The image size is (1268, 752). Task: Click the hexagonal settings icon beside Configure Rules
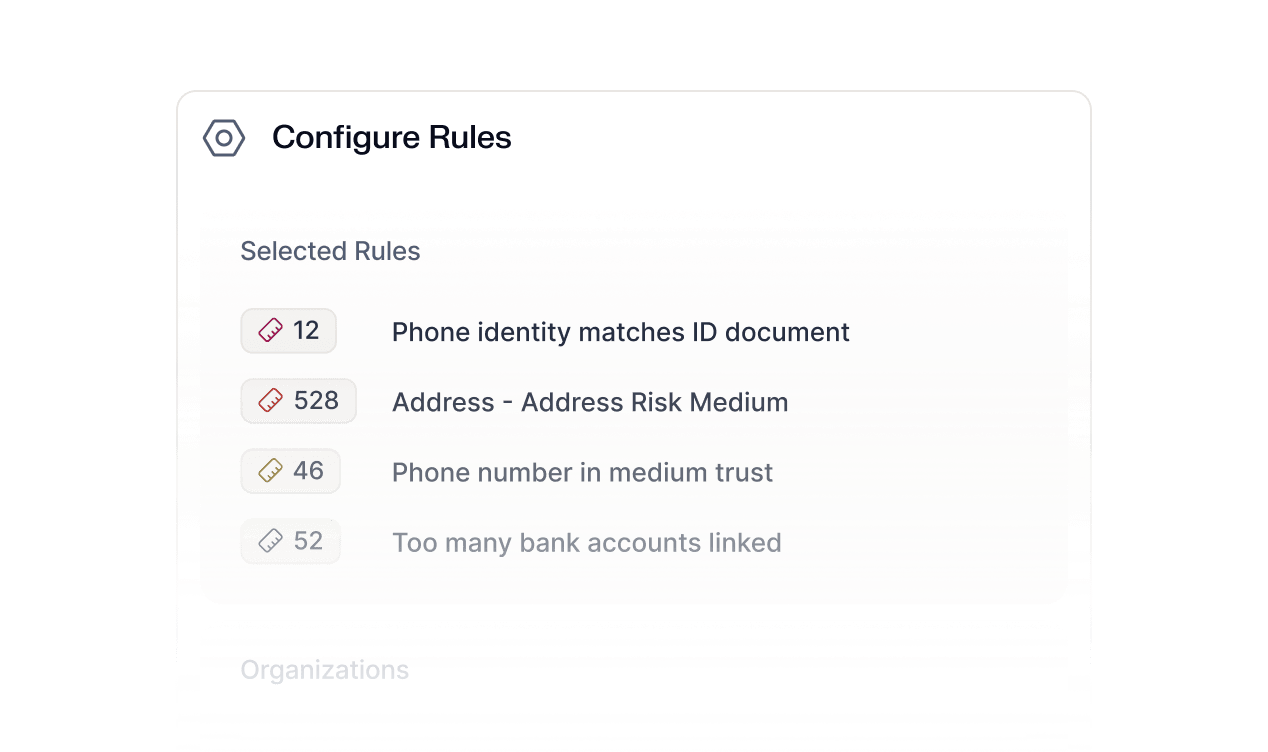[x=224, y=138]
